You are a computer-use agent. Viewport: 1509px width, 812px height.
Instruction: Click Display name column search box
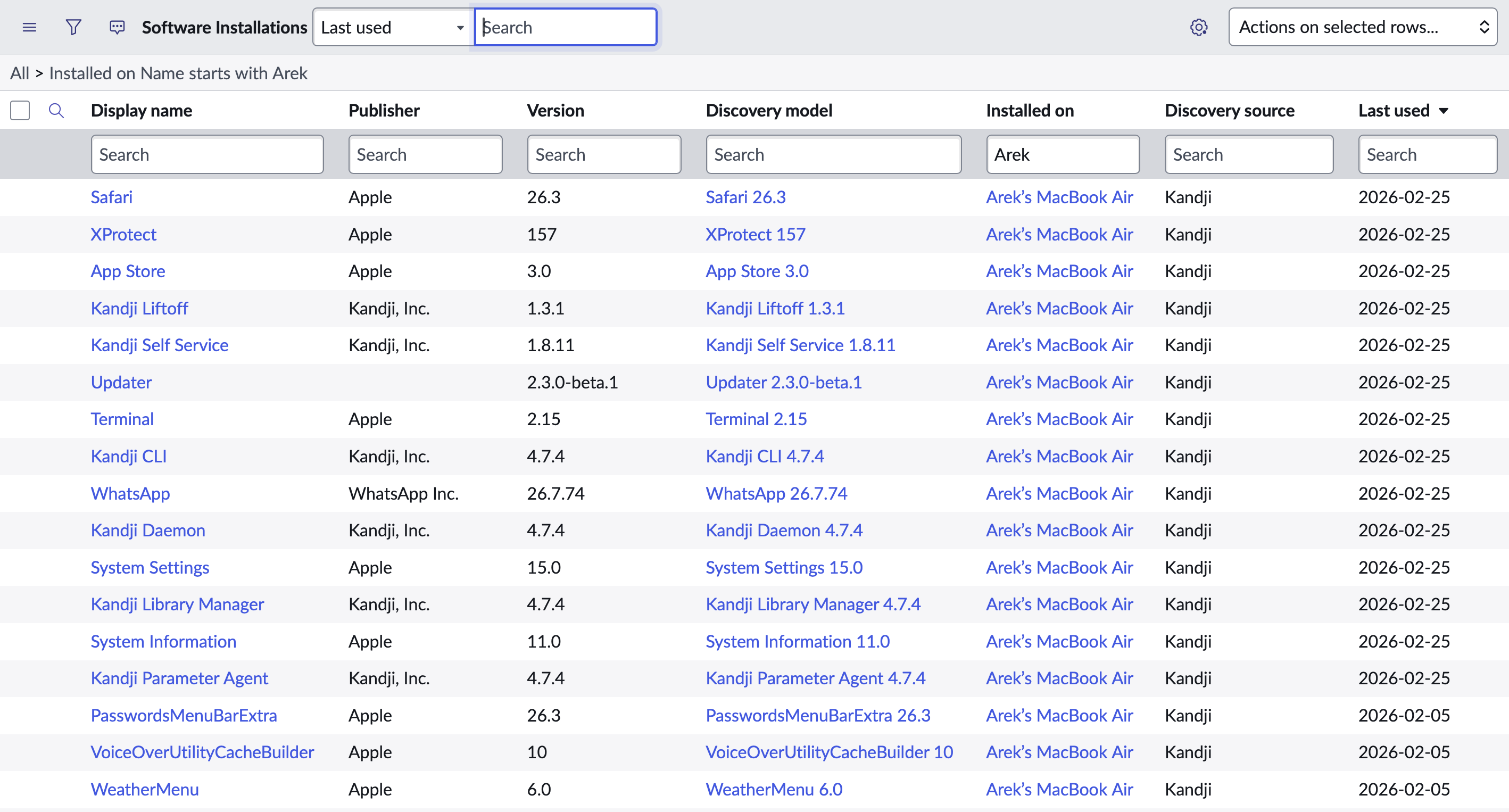(x=208, y=155)
